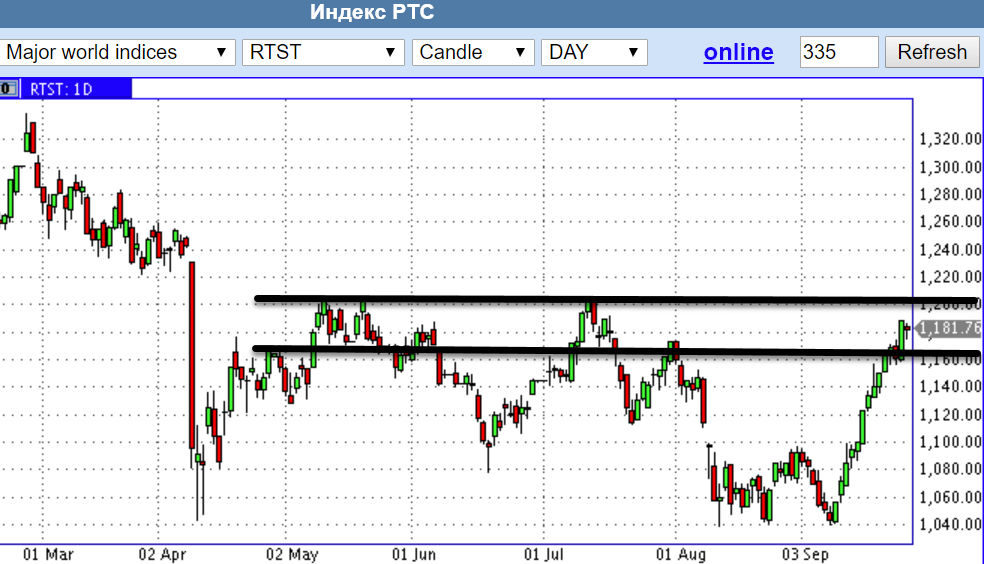Click the Индекс РТС header title

372,13
